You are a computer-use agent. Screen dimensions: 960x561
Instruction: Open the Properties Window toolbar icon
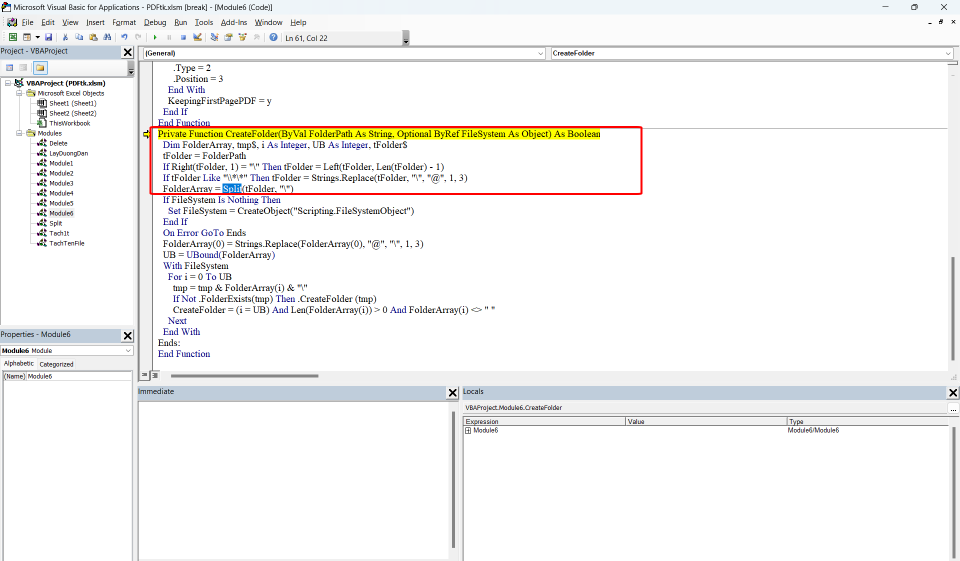tap(228, 37)
